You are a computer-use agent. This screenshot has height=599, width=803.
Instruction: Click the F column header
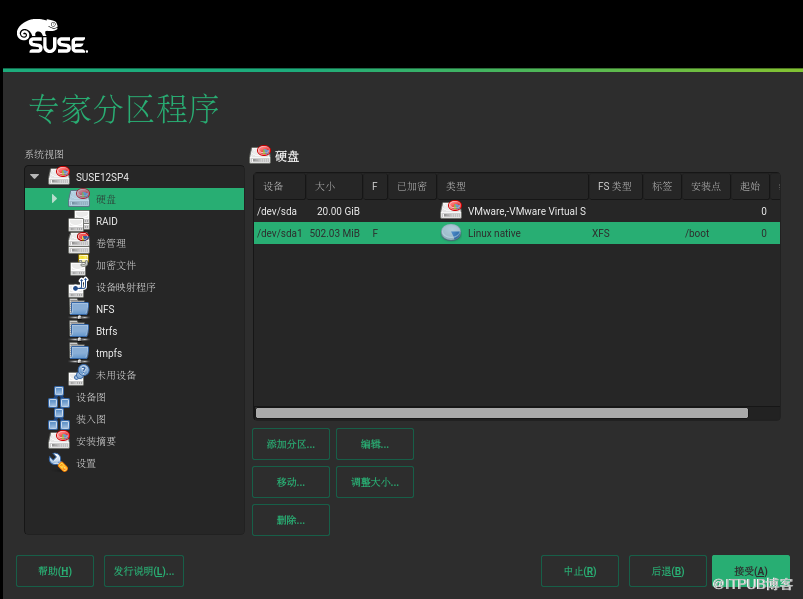click(x=375, y=186)
